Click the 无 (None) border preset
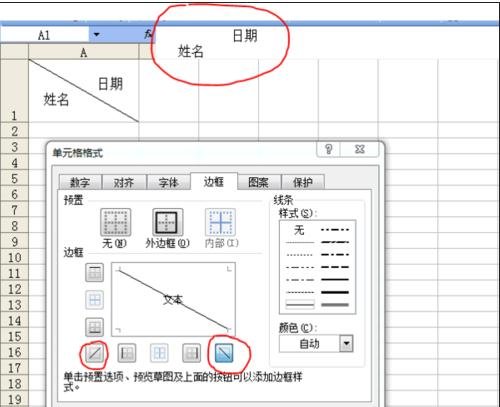Image resolution: width=500 pixels, height=407 pixels. click(x=115, y=222)
